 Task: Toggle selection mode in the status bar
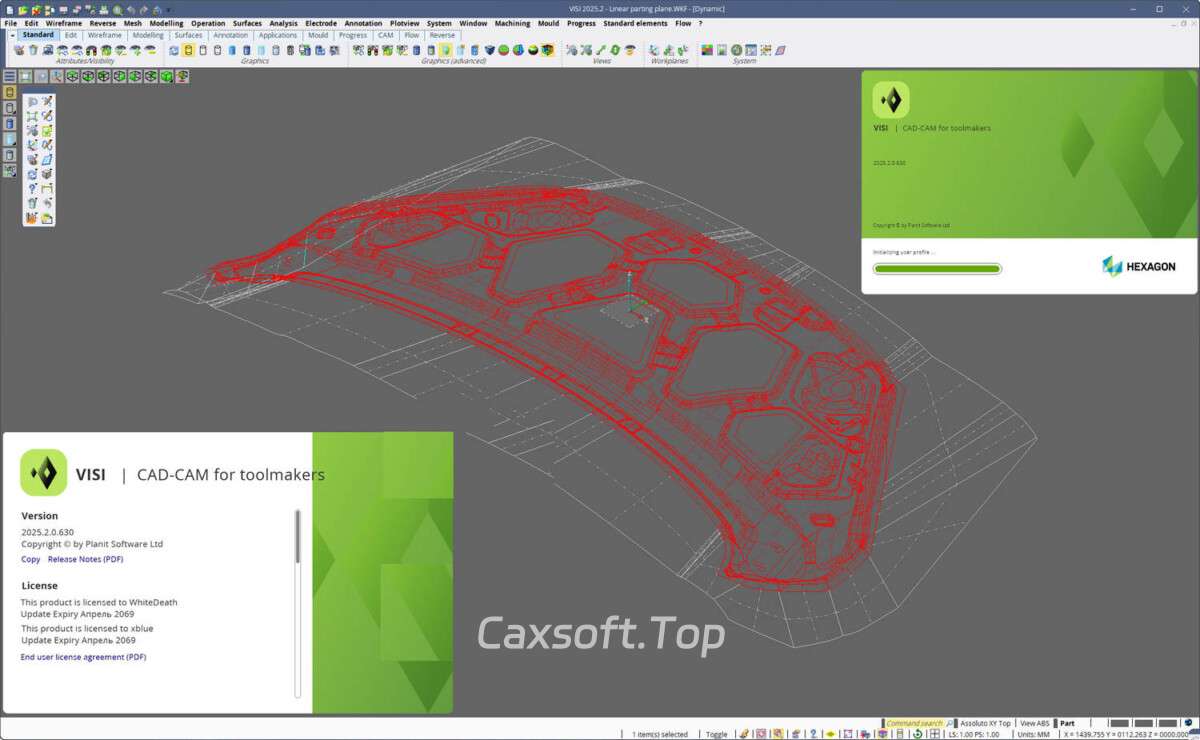pyautogui.click(x=717, y=734)
